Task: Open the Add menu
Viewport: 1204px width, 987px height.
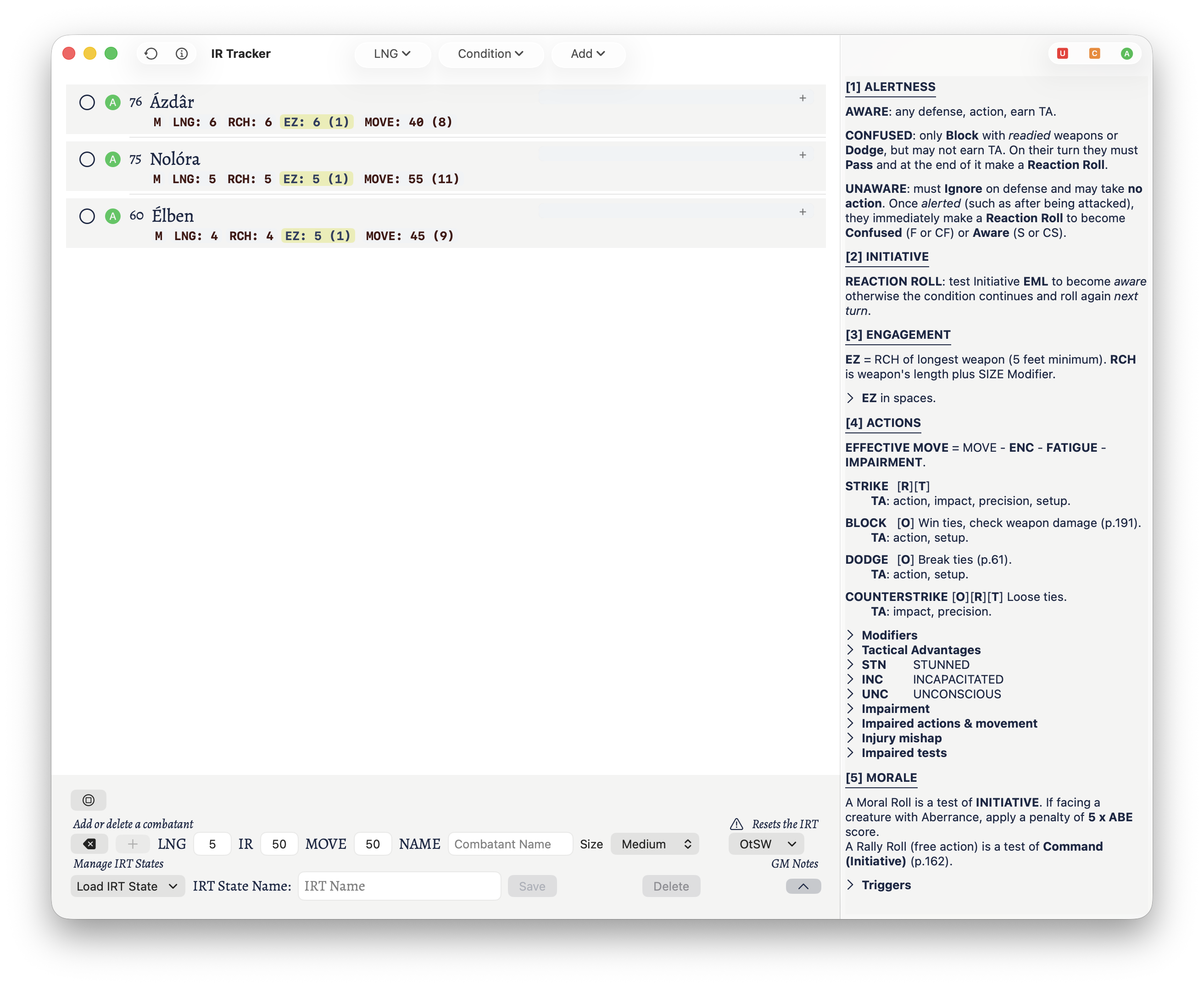Action: coord(587,53)
